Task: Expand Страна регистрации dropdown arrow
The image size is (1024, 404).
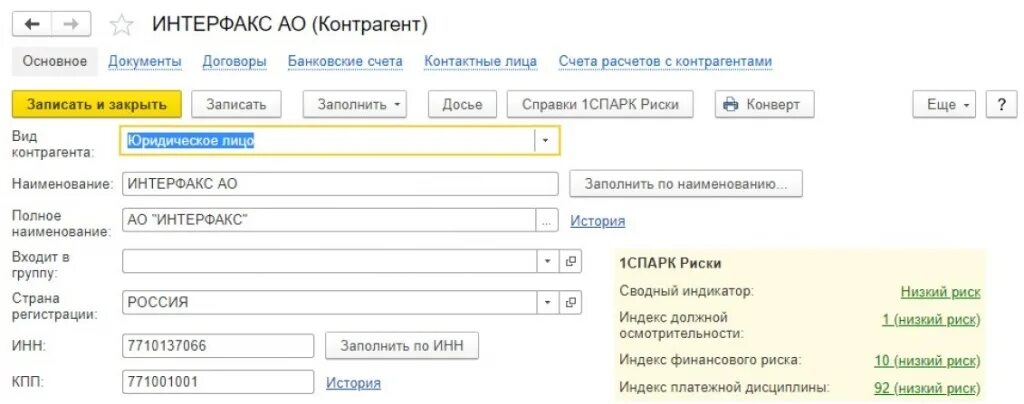Action: [x=547, y=302]
